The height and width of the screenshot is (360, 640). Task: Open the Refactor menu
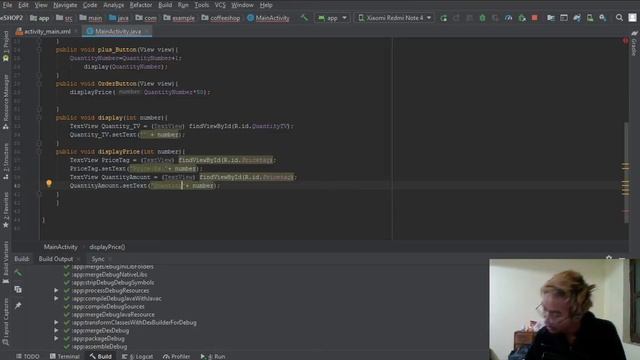(141, 5)
